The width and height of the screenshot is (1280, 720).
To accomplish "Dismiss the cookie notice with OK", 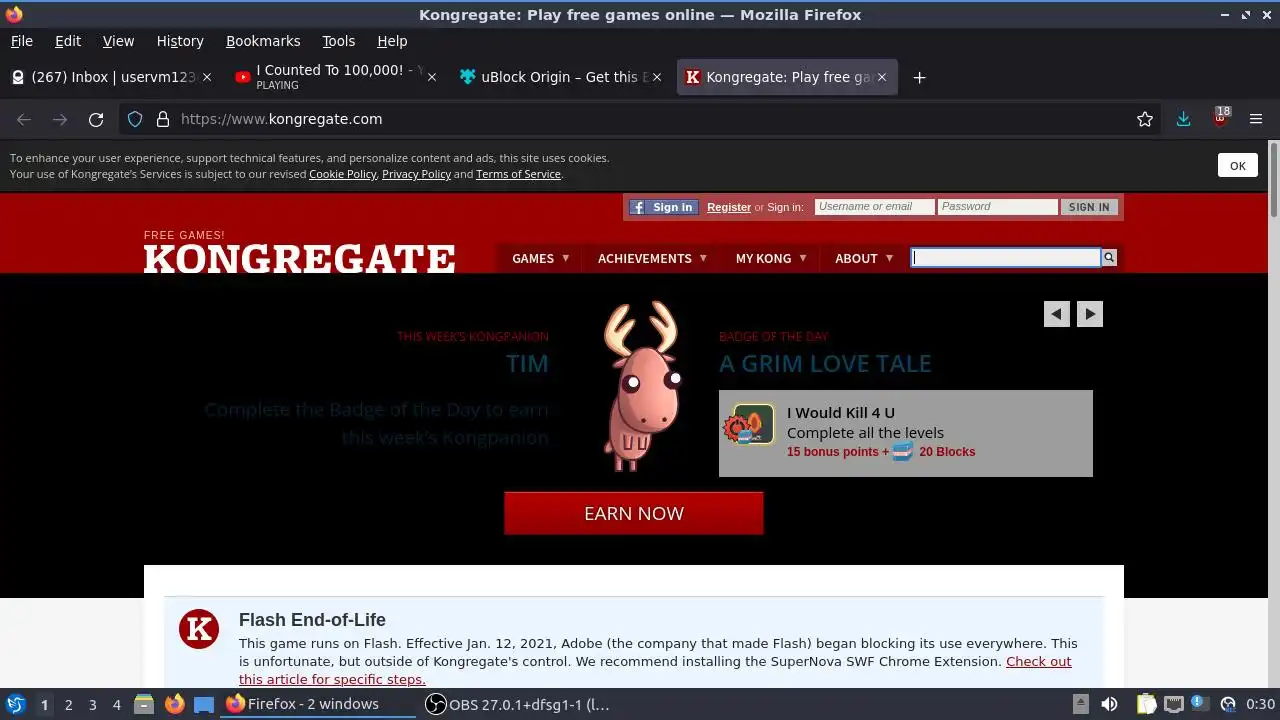I will pyautogui.click(x=1237, y=165).
